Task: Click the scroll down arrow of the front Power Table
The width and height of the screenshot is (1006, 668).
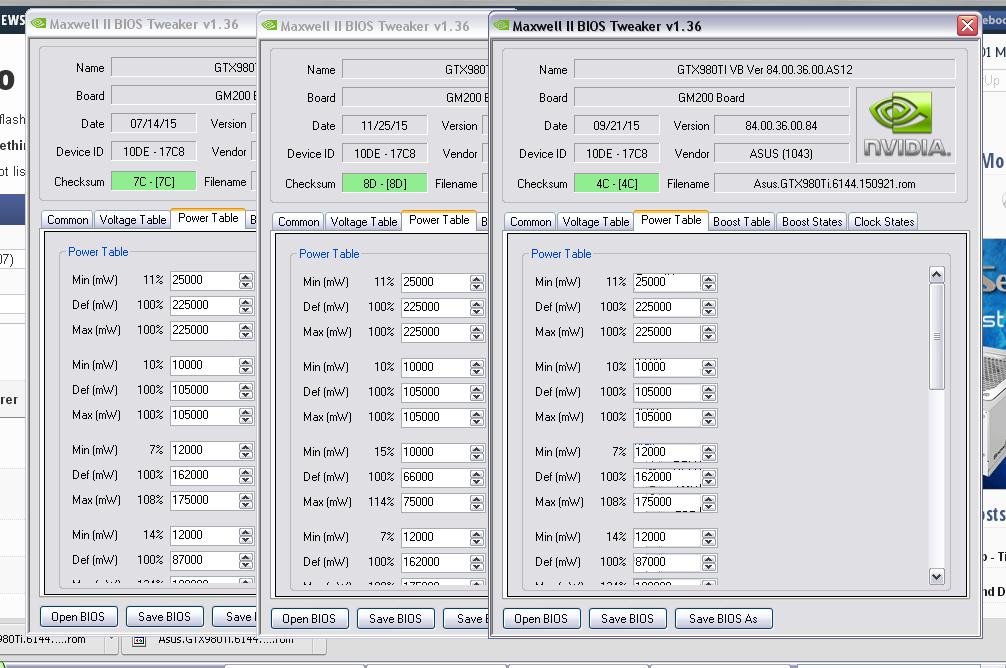Action: pyautogui.click(x=937, y=576)
